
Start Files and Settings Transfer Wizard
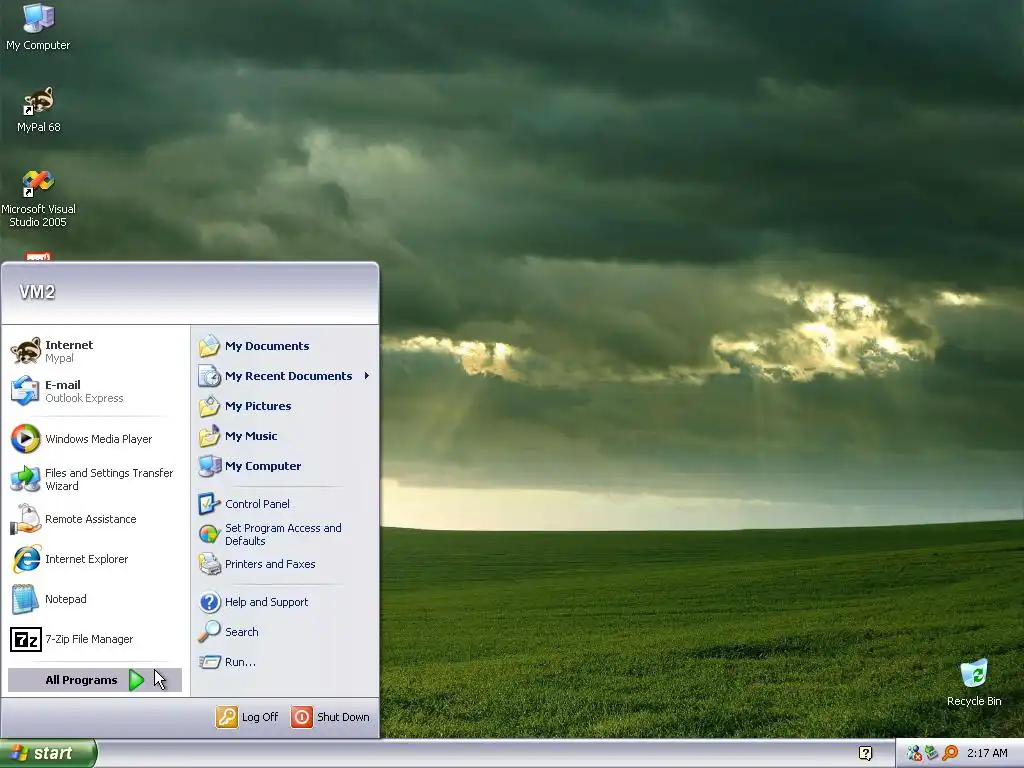(95, 479)
